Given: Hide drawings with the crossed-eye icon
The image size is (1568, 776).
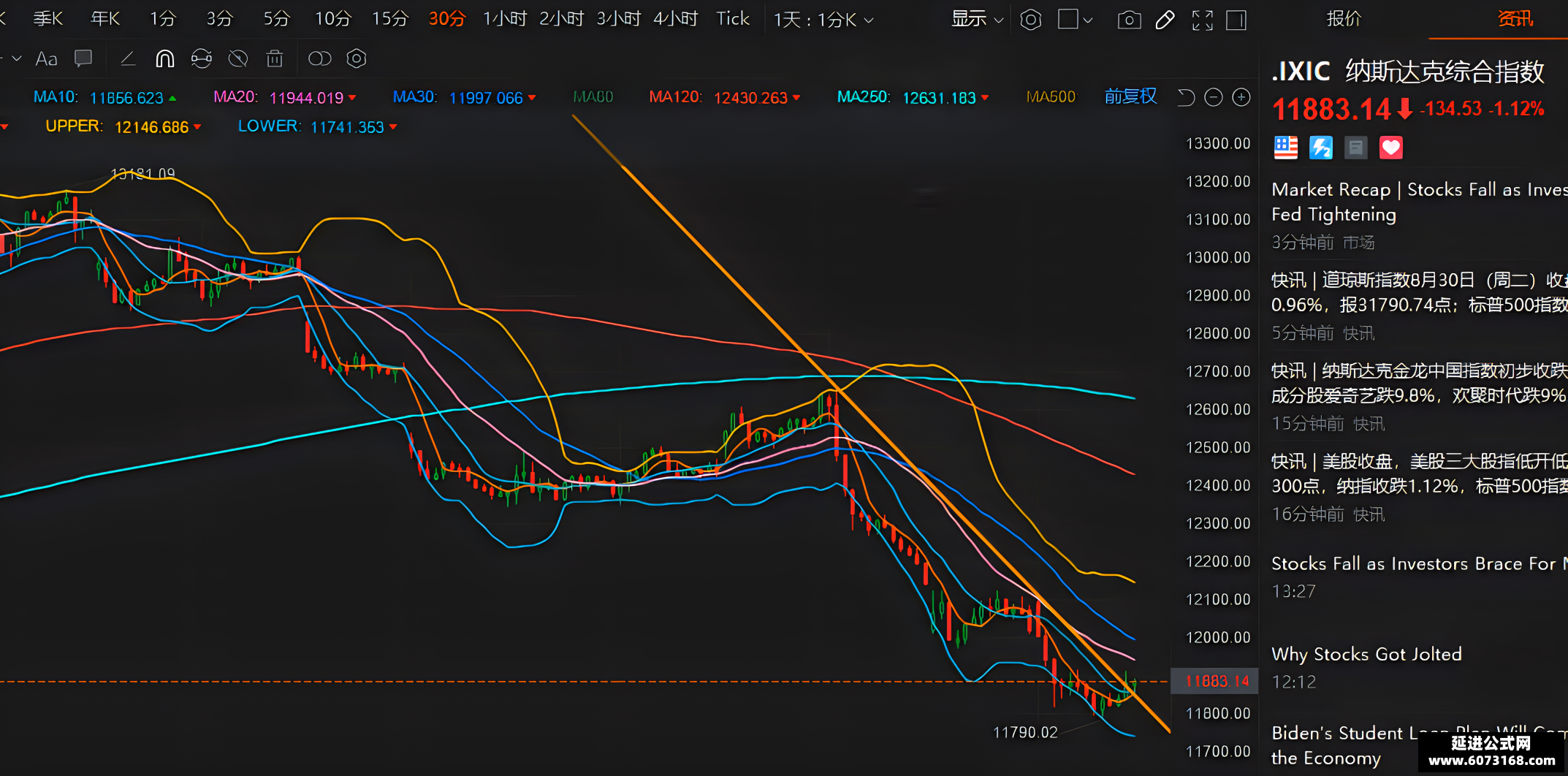Looking at the screenshot, I should click(x=238, y=58).
